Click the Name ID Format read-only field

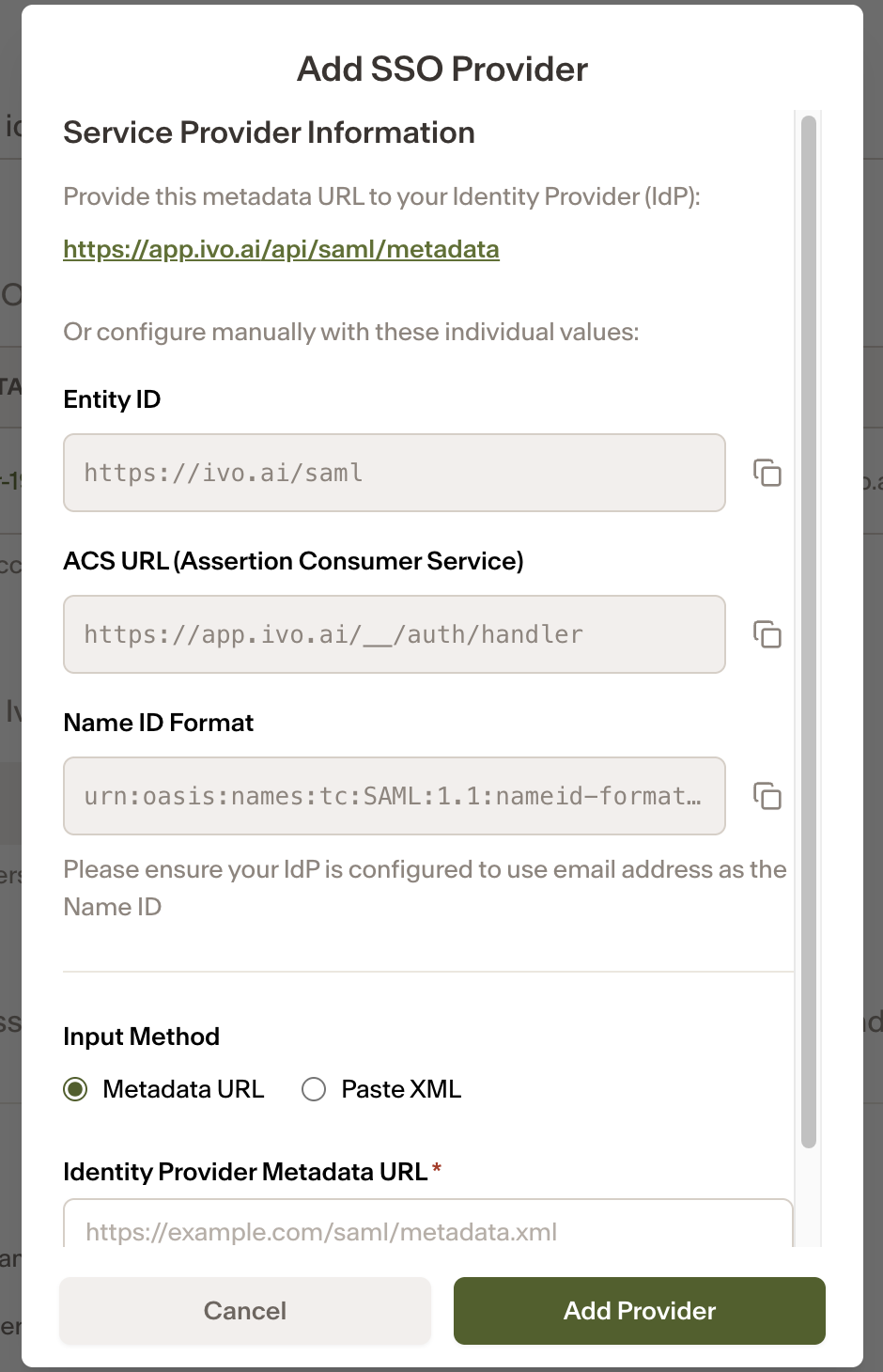pyautogui.click(x=395, y=796)
